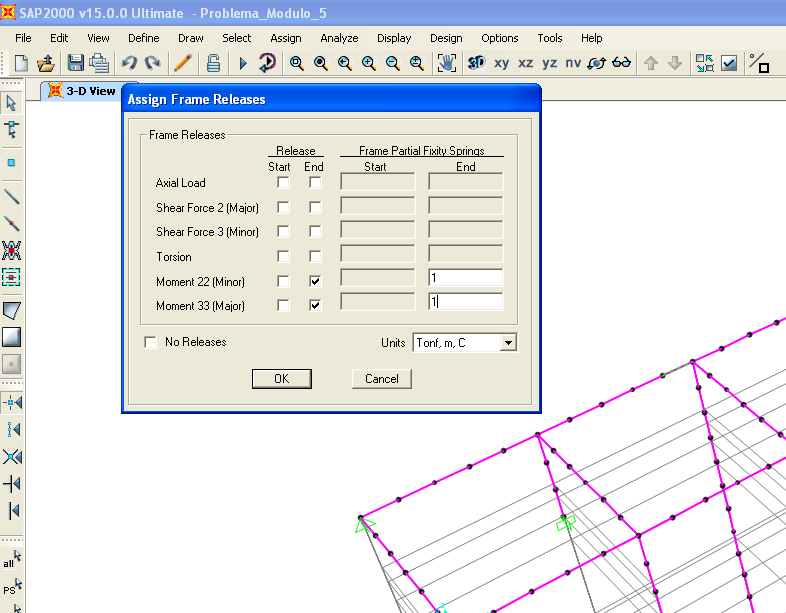
Task: Click Moment 22 End fixity spring field
Action: [465, 278]
